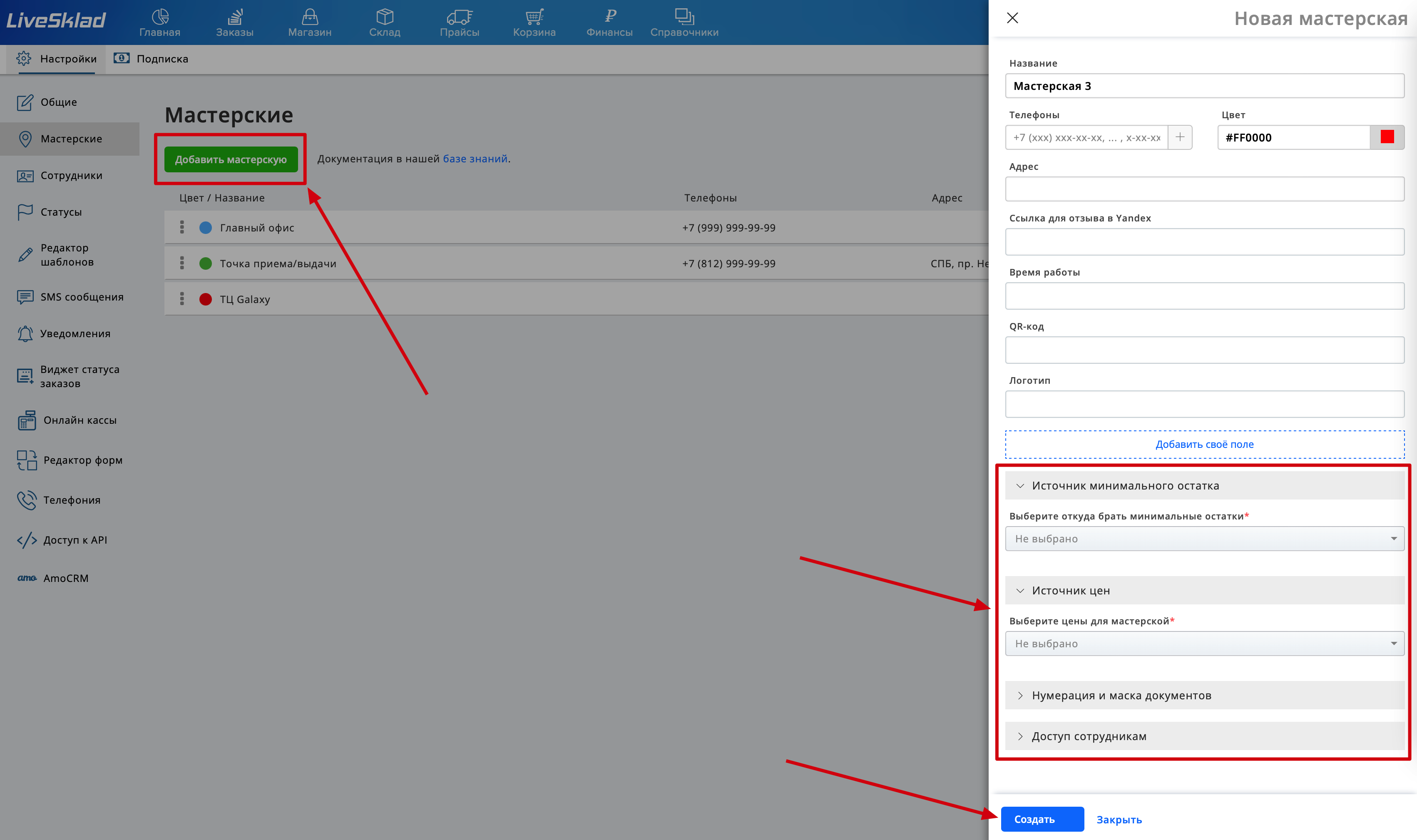Focus the Время работы input field
The height and width of the screenshot is (840, 1417).
coord(1204,296)
